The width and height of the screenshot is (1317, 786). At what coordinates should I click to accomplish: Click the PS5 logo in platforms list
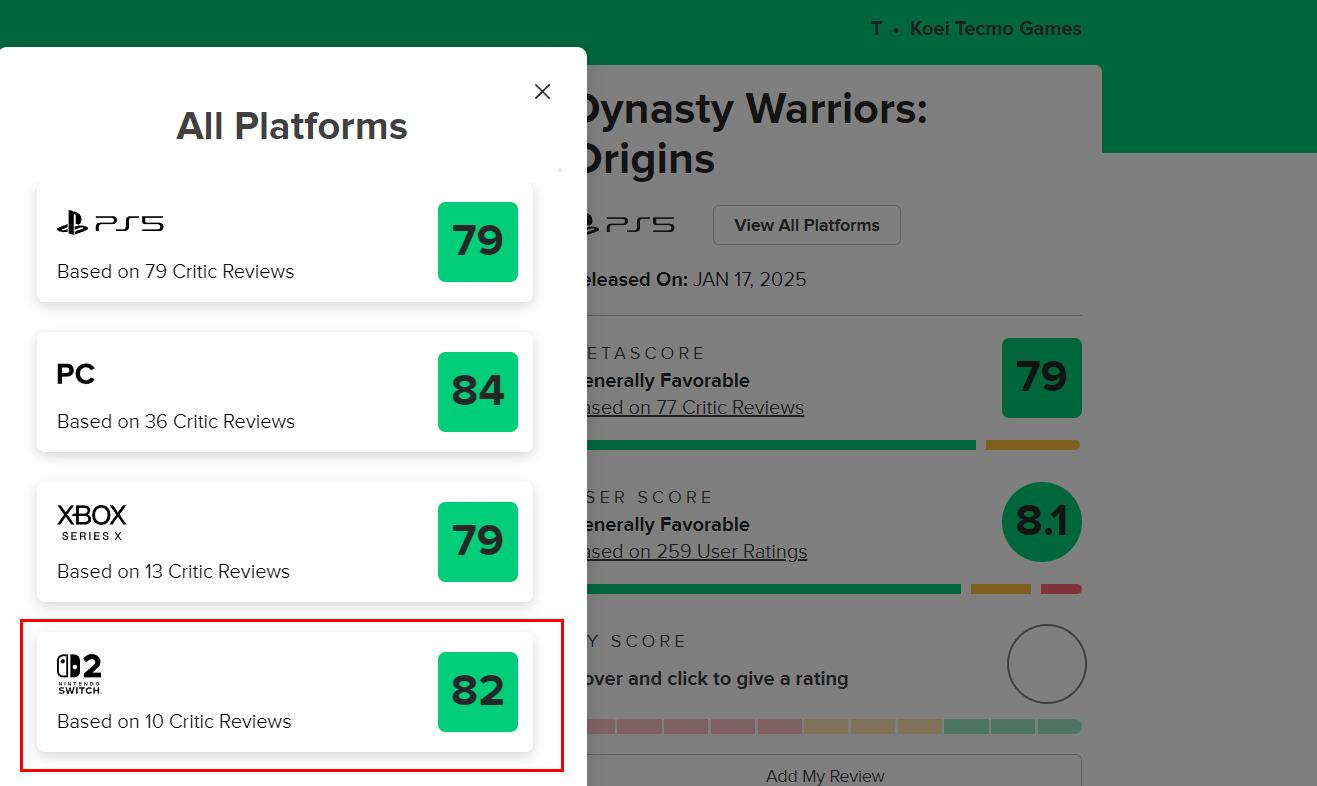click(110, 224)
